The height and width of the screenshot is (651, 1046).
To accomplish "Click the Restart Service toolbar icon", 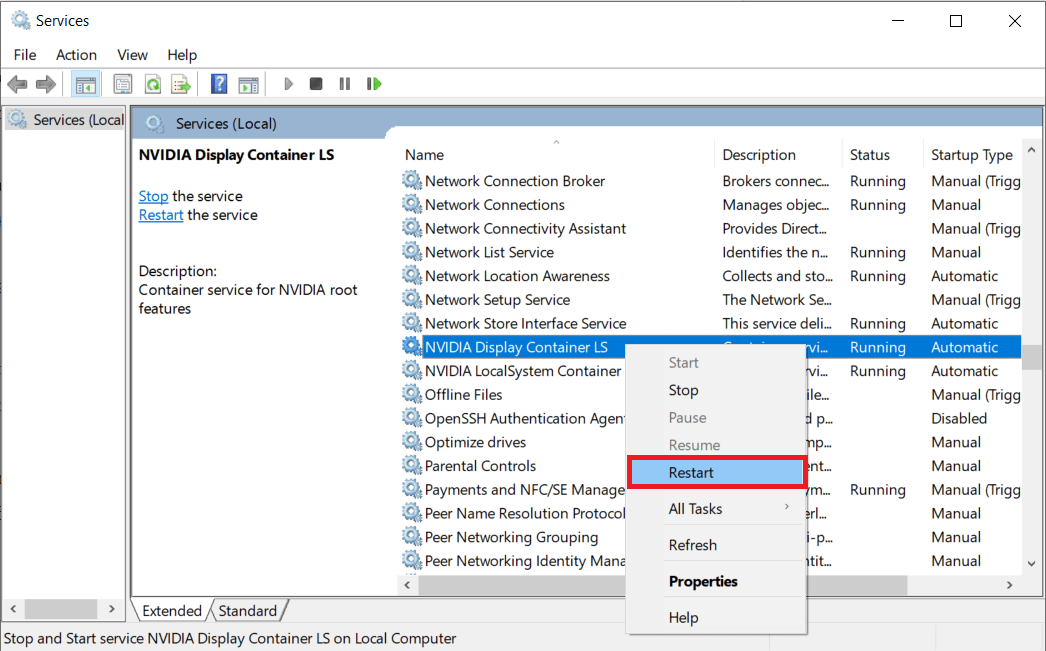I will coord(374,84).
